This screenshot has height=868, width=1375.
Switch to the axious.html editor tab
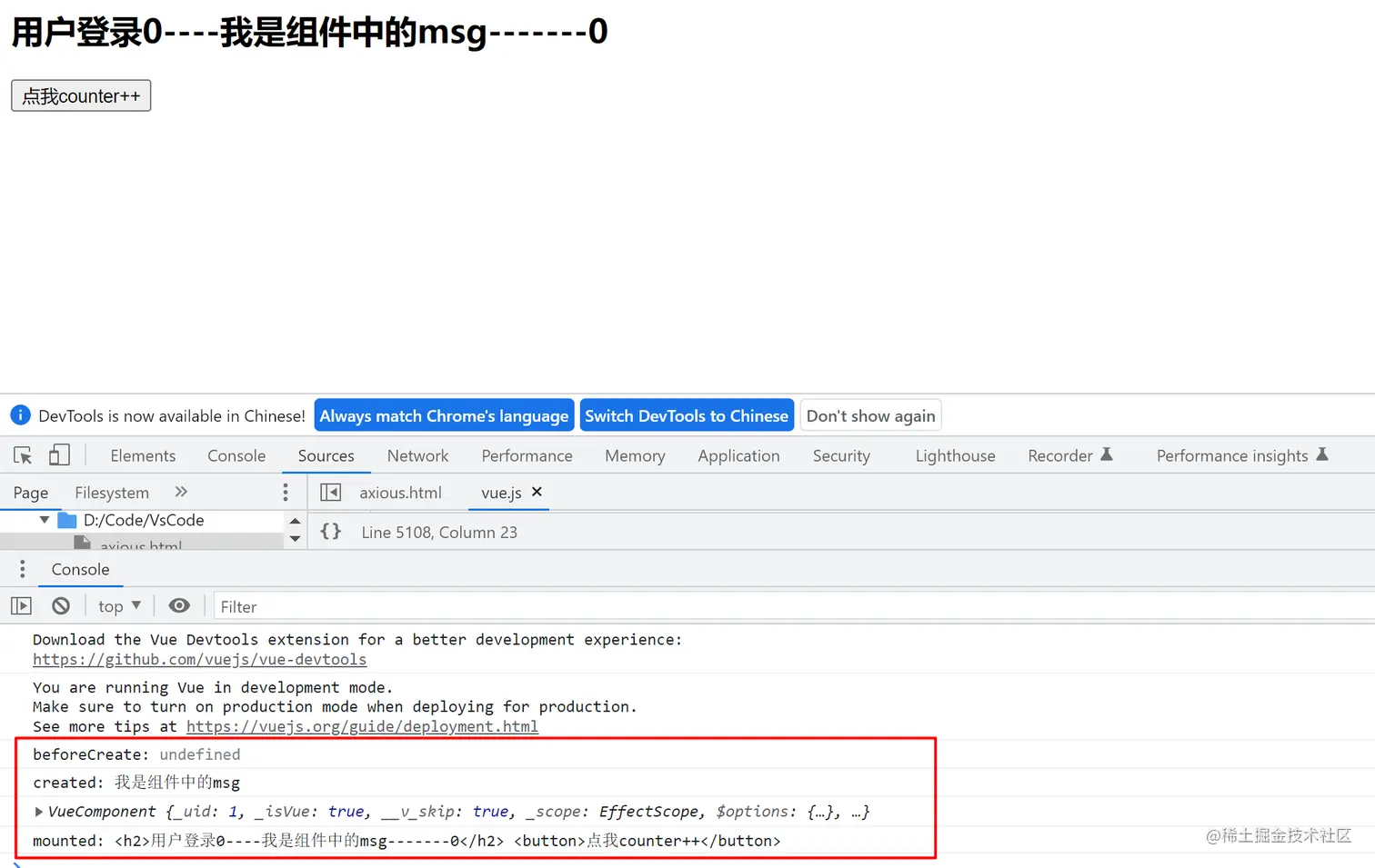(400, 493)
